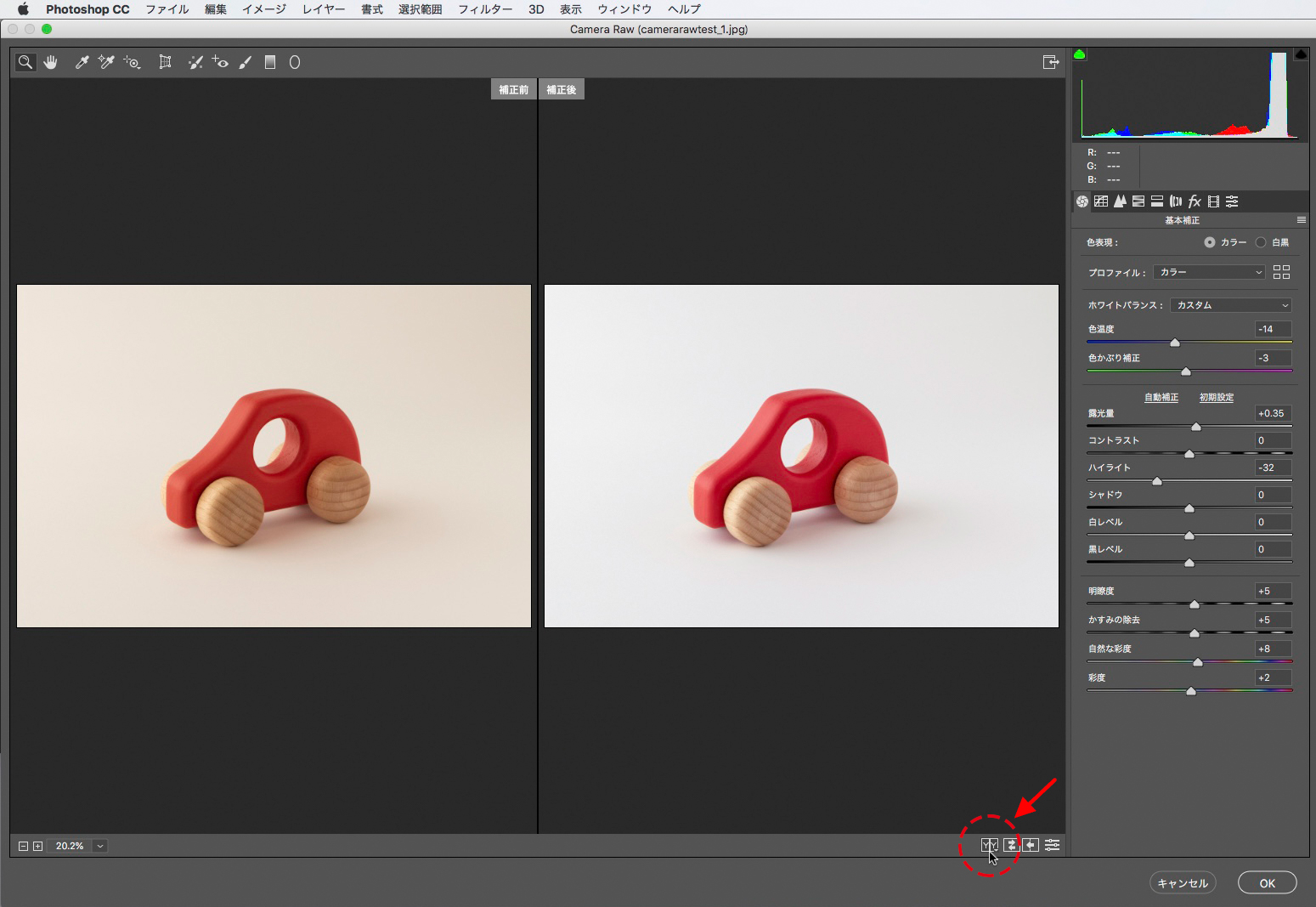Select the カラー radio button
This screenshot has height=907, width=1316.
click(1210, 242)
